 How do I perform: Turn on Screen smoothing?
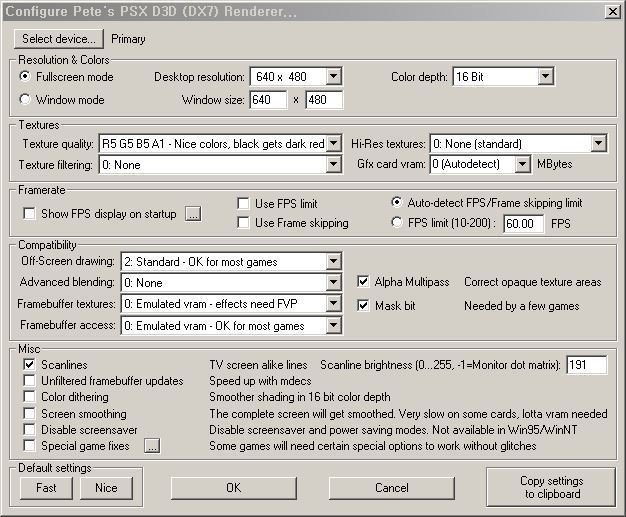(x=30, y=413)
